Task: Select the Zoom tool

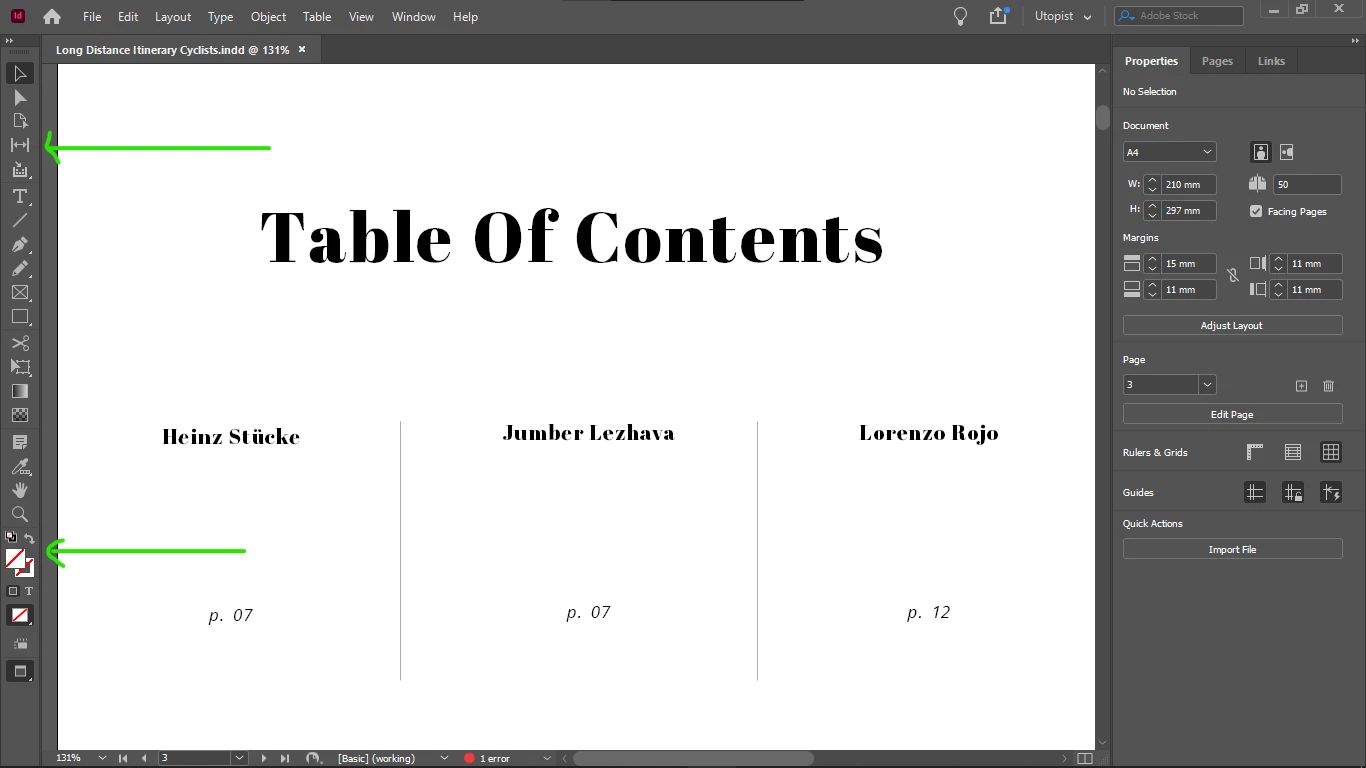Action: (20, 514)
